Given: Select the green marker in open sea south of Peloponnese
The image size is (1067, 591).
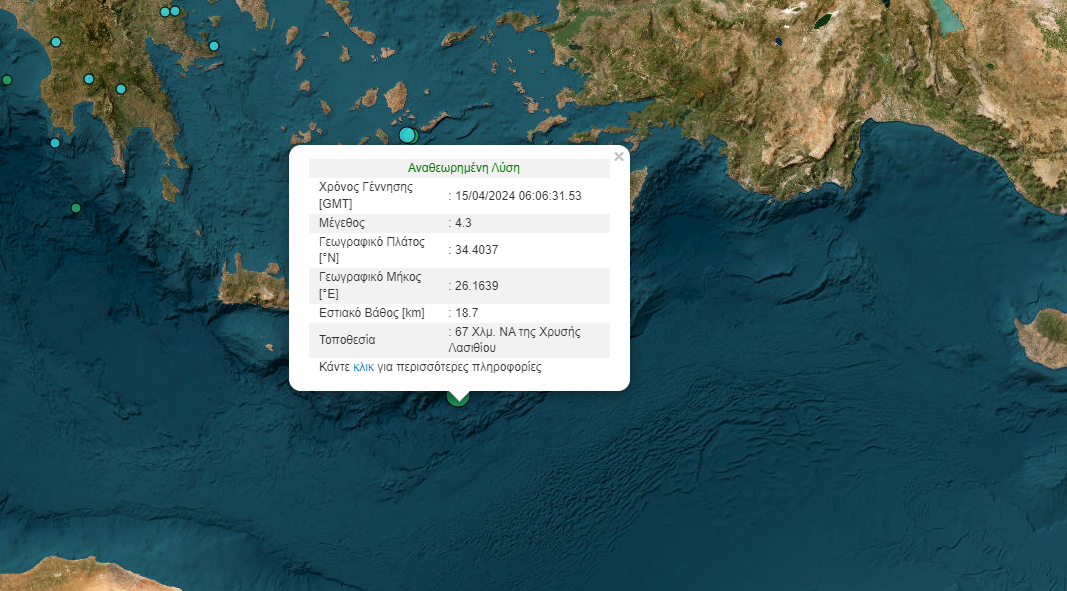Looking at the screenshot, I should (x=76, y=208).
